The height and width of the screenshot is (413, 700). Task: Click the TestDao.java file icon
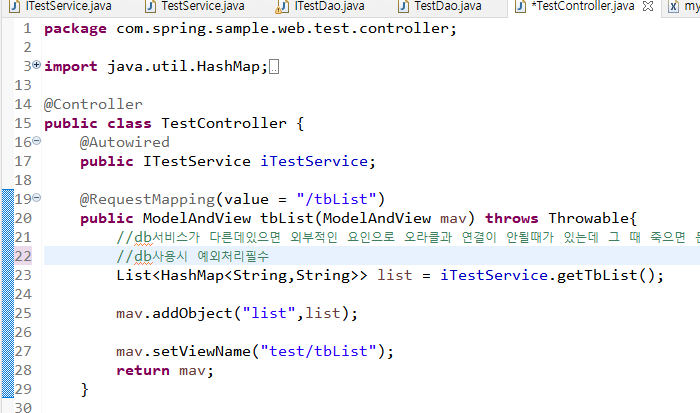point(404,6)
